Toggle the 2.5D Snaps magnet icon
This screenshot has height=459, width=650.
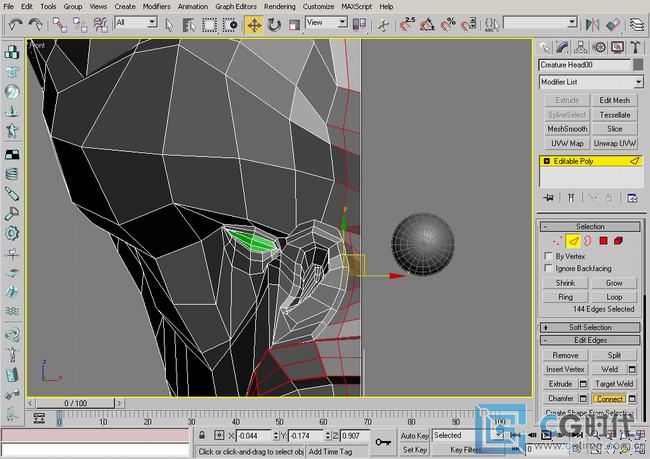click(407, 24)
